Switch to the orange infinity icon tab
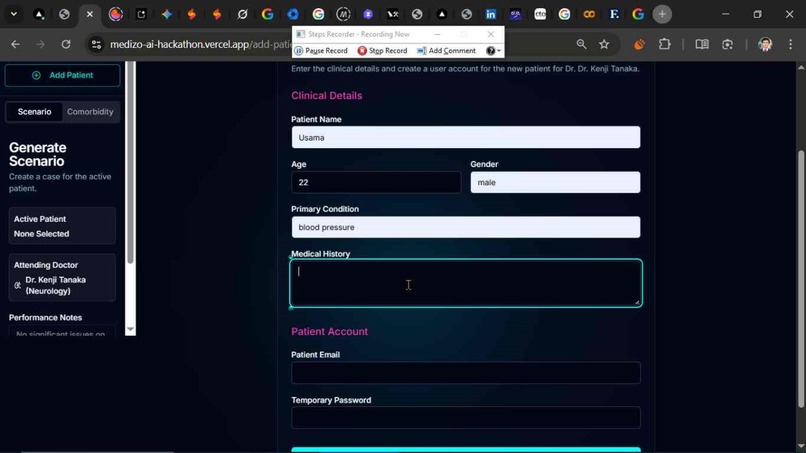The image size is (806, 453). [589, 14]
